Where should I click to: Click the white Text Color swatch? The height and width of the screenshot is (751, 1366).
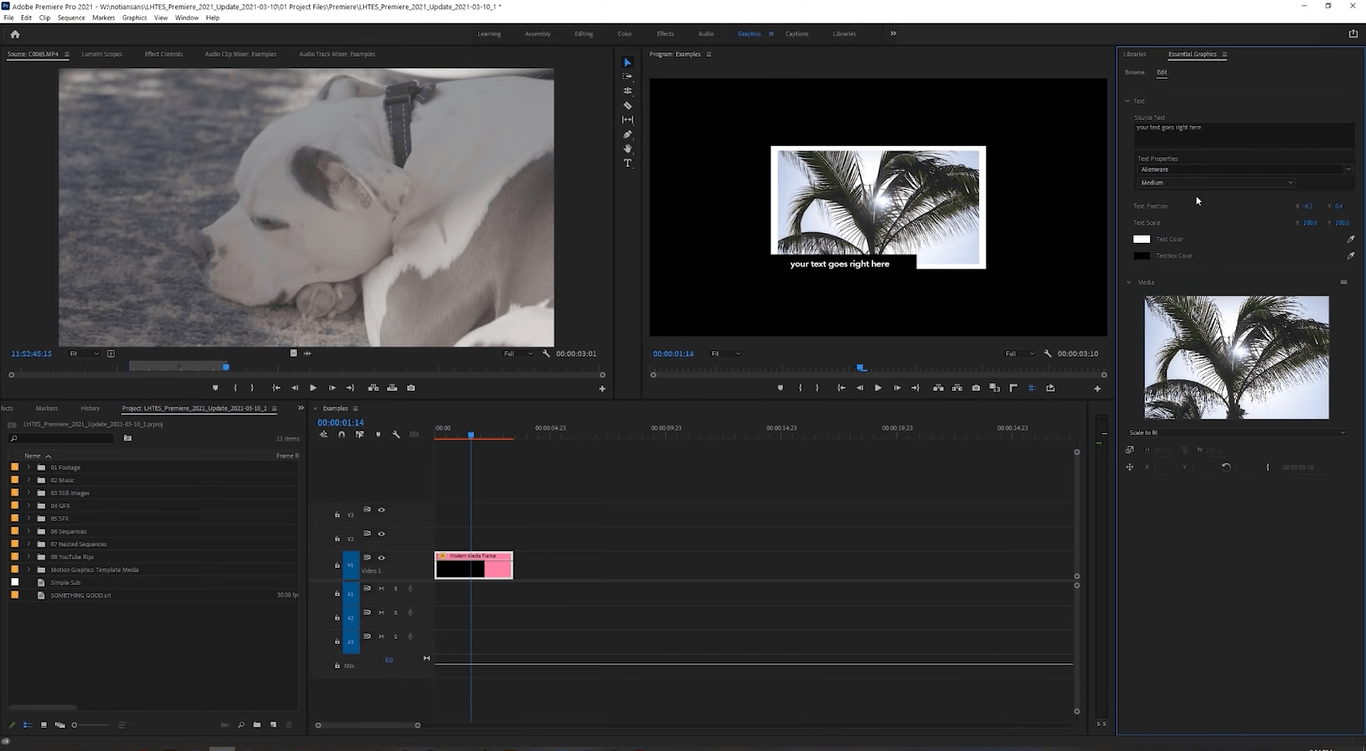[x=1142, y=239]
